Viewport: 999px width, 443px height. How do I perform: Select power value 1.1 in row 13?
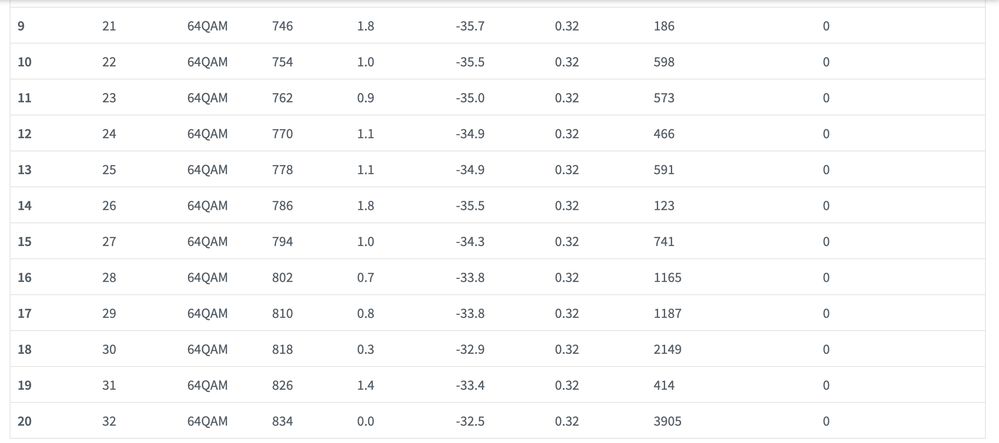click(366, 170)
